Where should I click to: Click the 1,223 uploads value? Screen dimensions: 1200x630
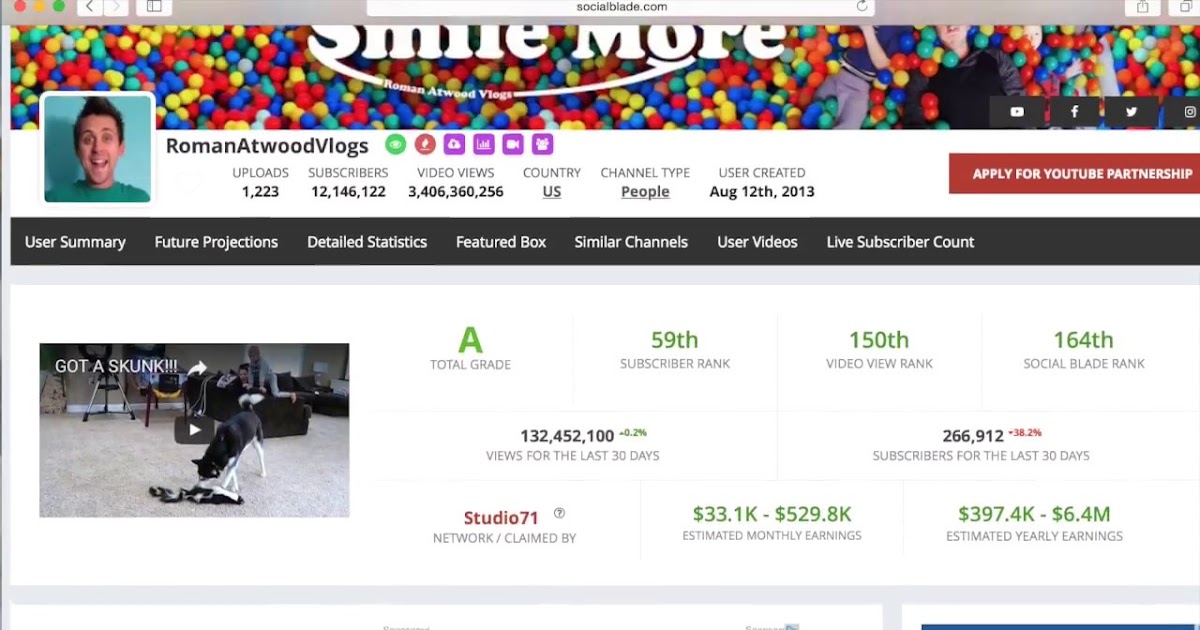click(x=260, y=192)
